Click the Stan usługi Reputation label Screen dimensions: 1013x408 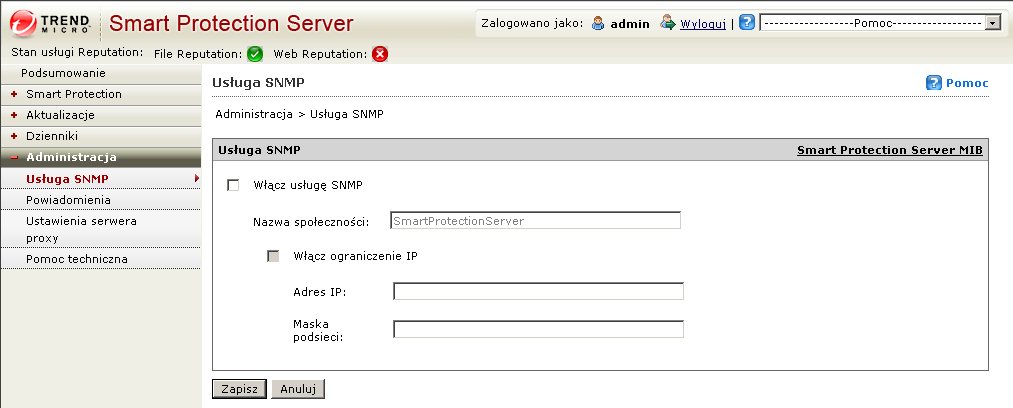coord(78,52)
